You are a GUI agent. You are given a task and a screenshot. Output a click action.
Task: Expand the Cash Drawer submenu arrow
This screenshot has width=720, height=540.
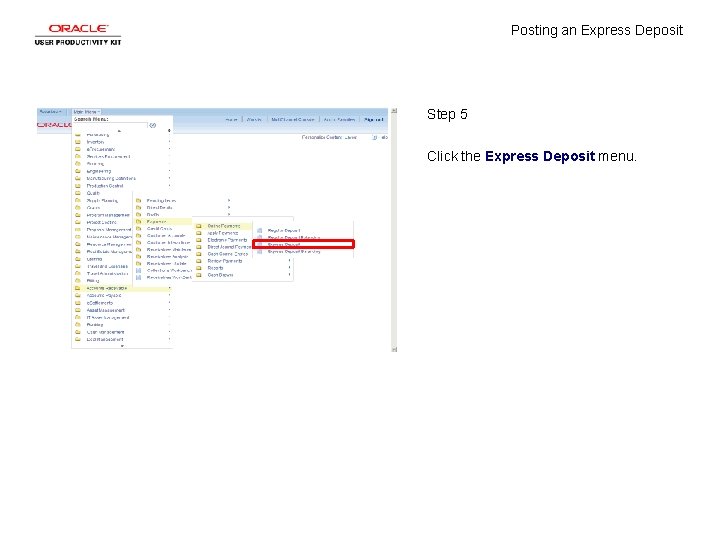pos(289,275)
